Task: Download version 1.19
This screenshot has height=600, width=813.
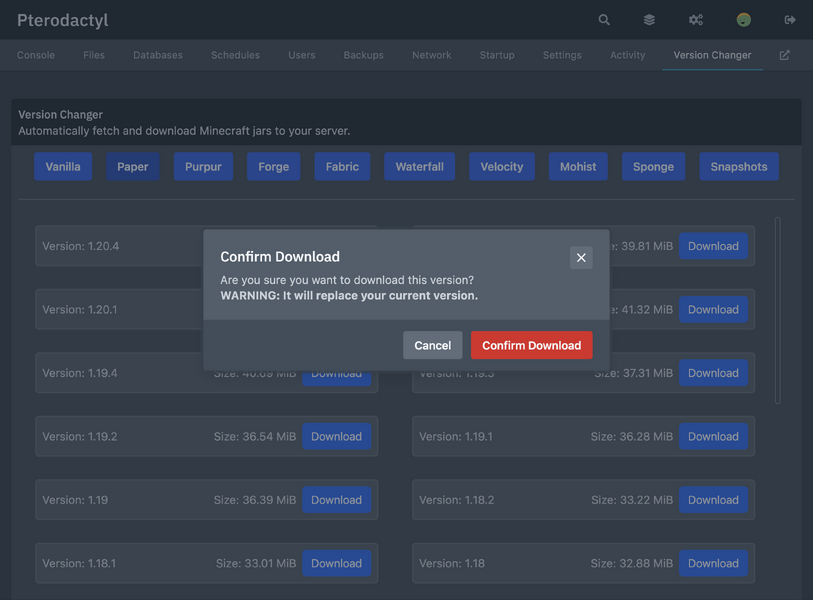Action: (x=337, y=500)
